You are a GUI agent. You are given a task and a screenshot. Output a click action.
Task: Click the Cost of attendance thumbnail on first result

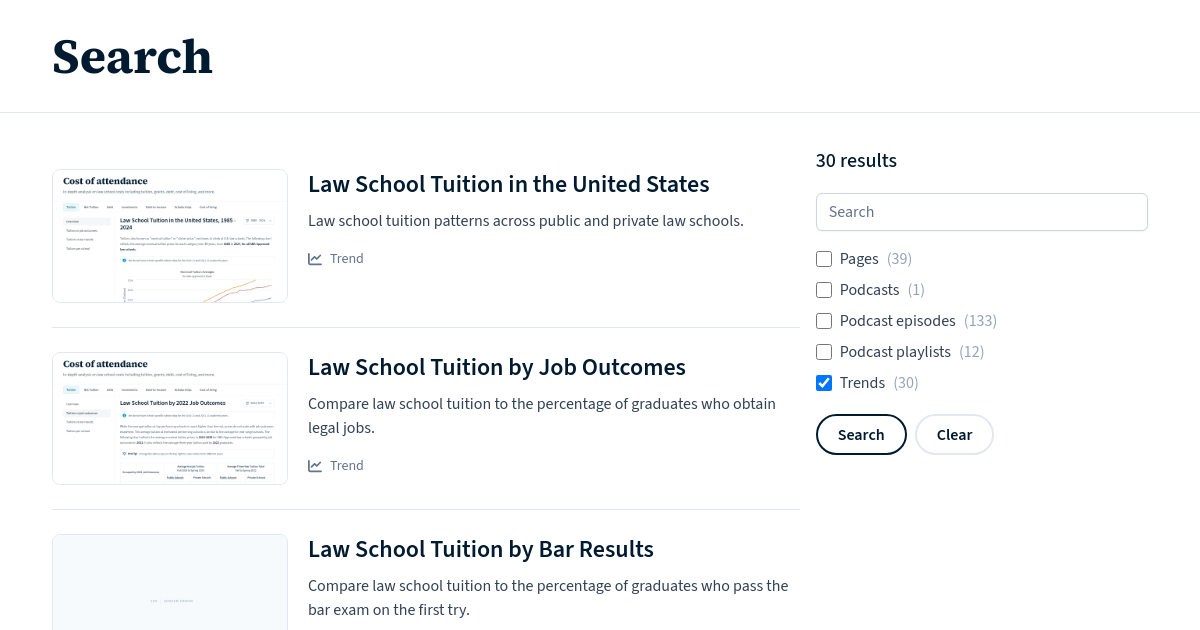[x=170, y=235]
